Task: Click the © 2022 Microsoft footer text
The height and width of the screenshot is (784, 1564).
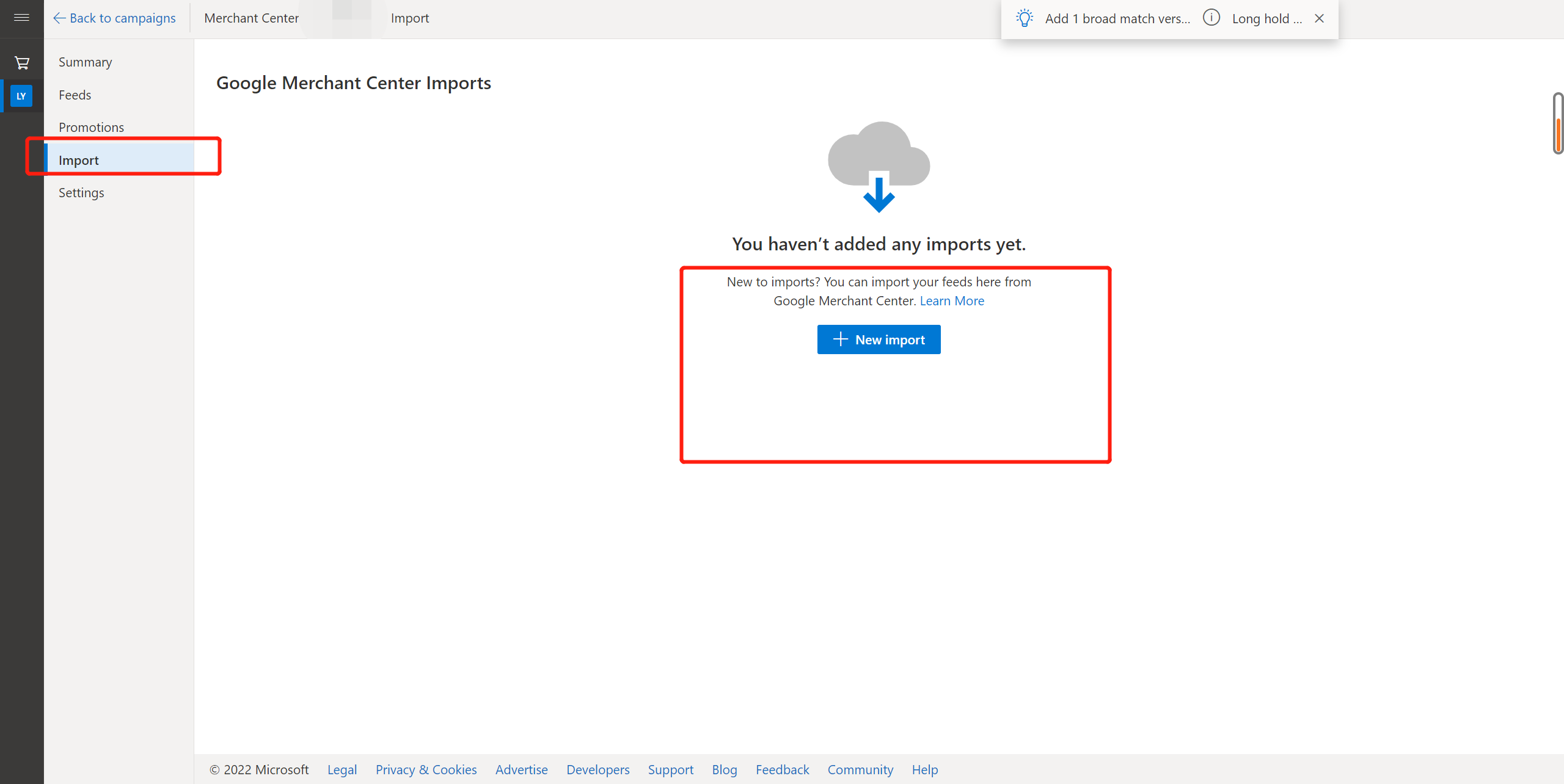Action: [x=259, y=769]
